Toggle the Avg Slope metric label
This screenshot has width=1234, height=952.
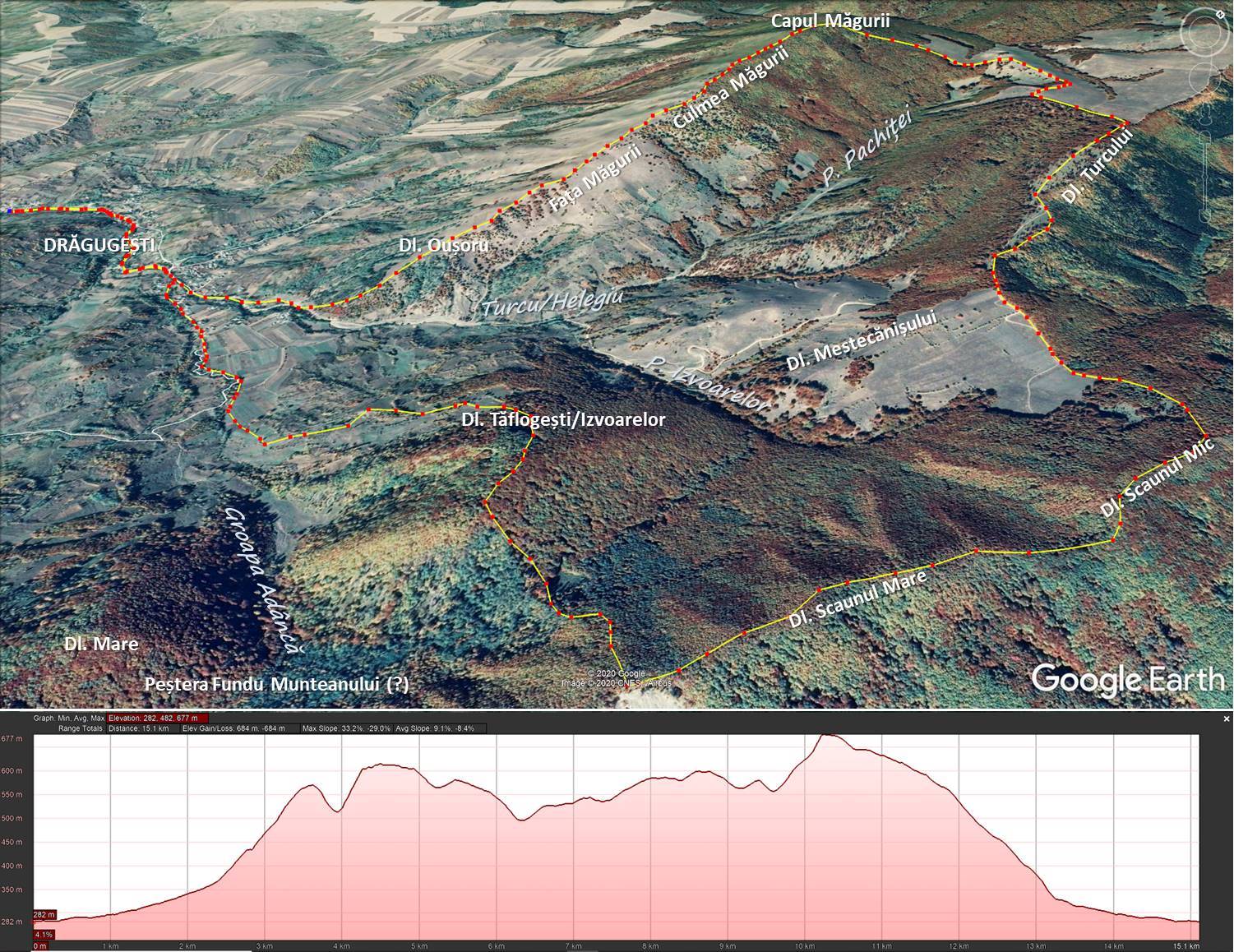pyautogui.click(x=439, y=728)
